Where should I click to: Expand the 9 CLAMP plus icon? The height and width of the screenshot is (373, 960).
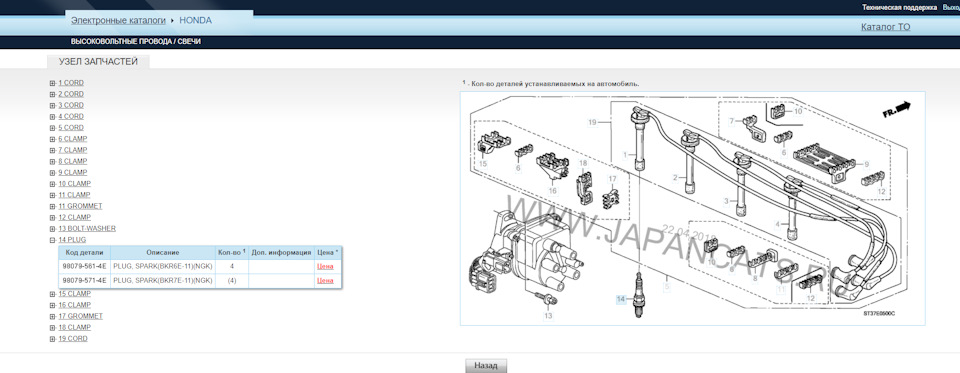[x=53, y=173]
